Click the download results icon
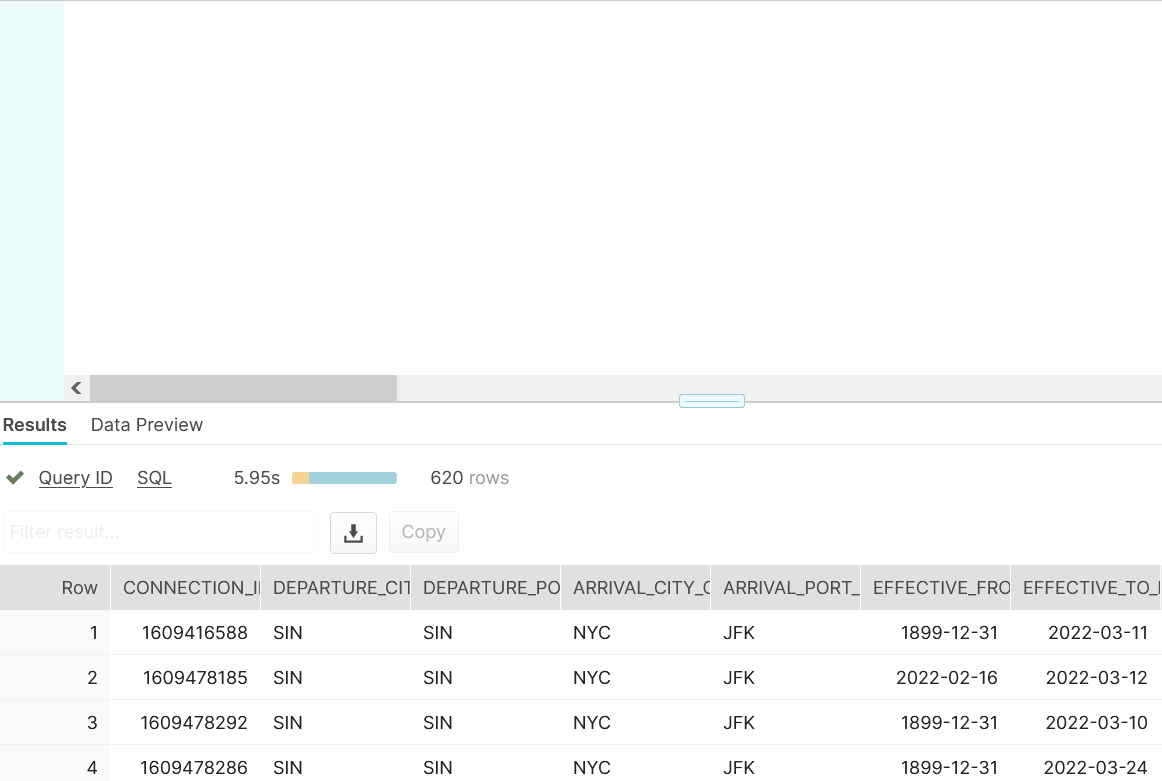Screen dimensions: 1162x781 [353, 533]
